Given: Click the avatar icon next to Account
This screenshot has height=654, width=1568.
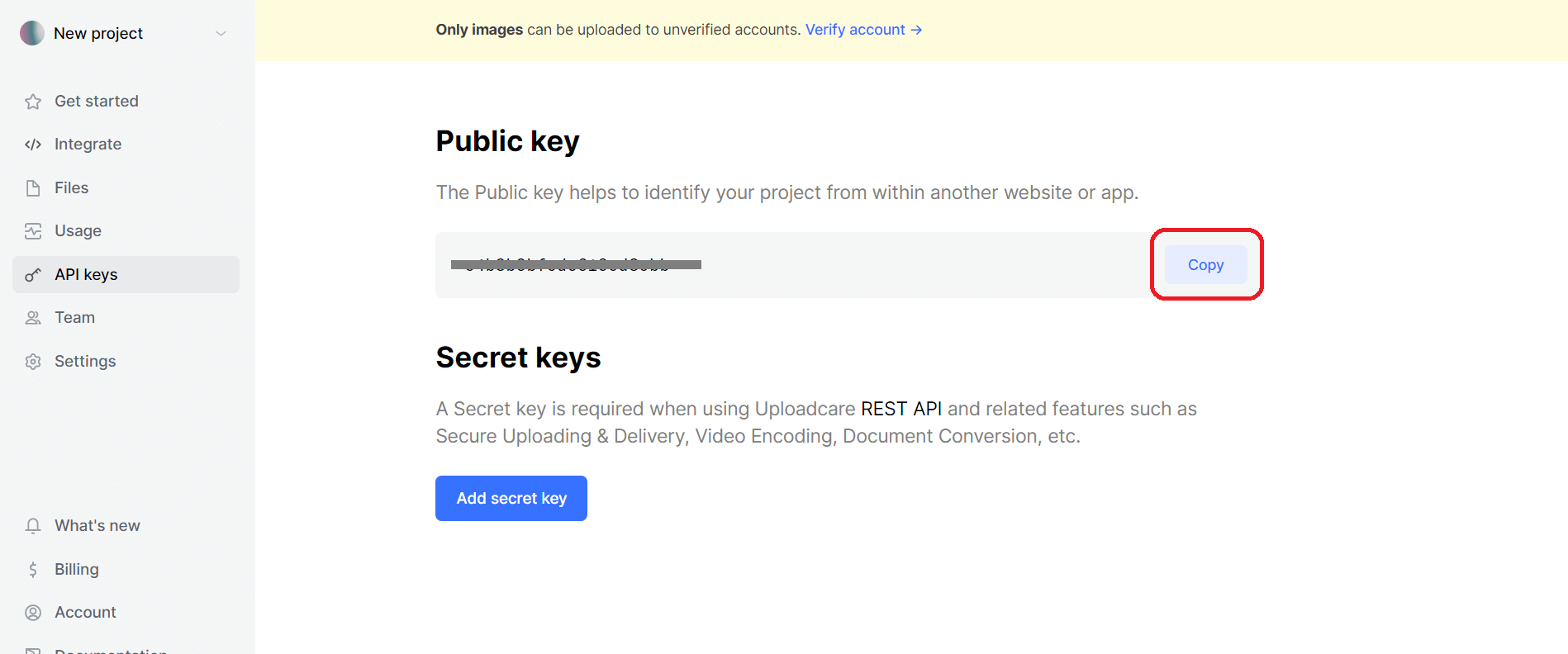Looking at the screenshot, I should (x=33, y=612).
